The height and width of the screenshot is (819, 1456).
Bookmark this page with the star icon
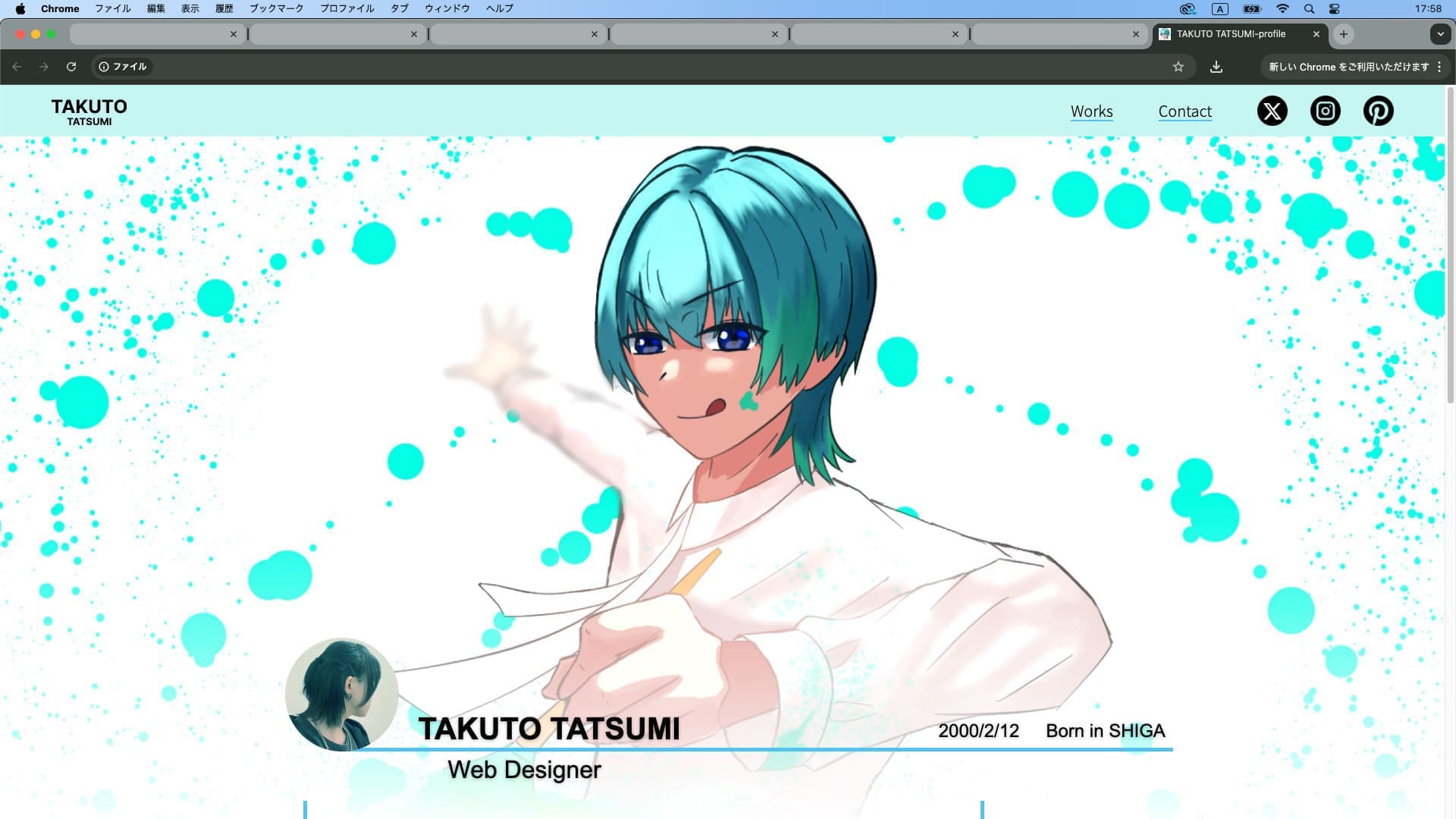point(1178,67)
